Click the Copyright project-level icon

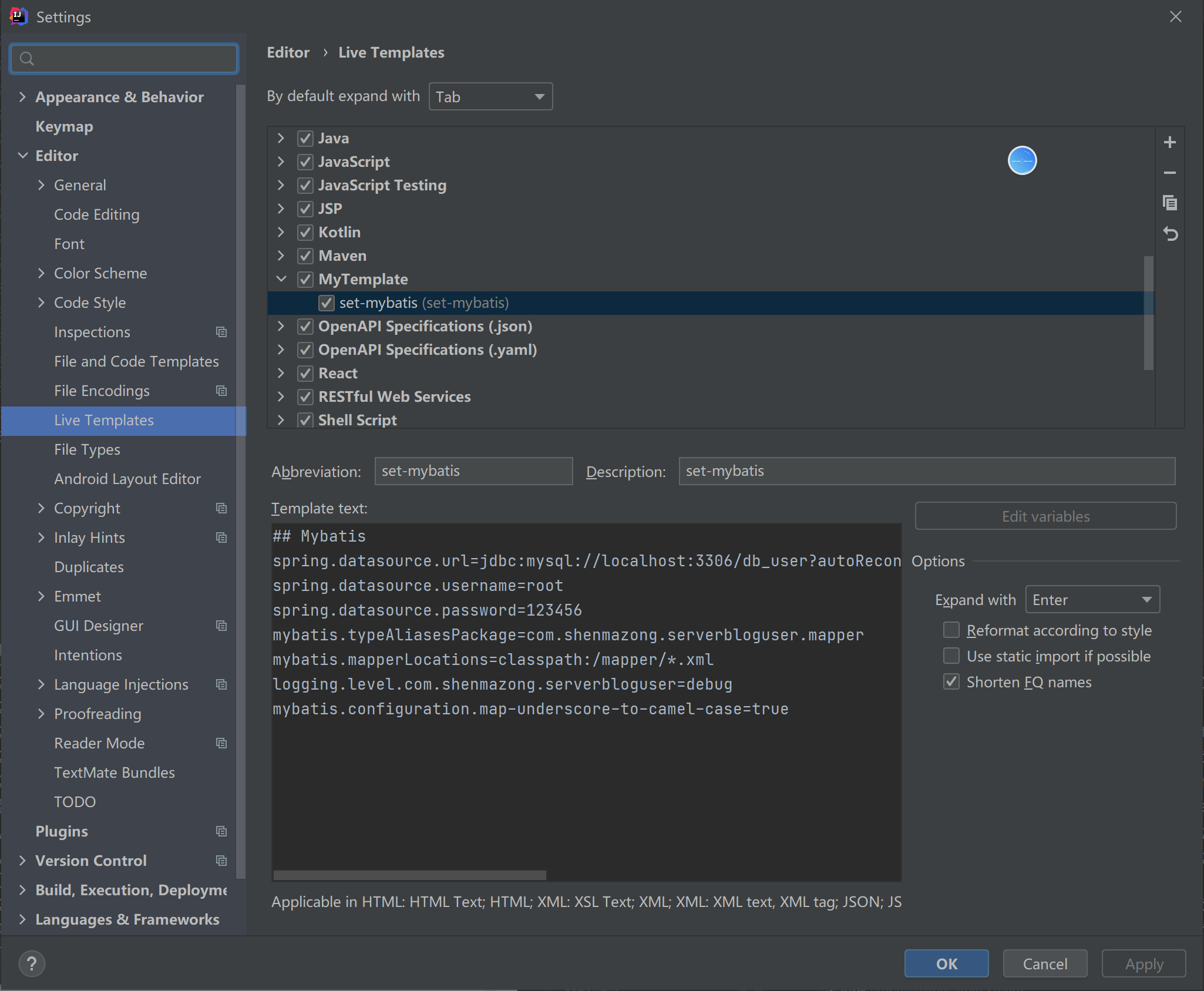click(221, 508)
